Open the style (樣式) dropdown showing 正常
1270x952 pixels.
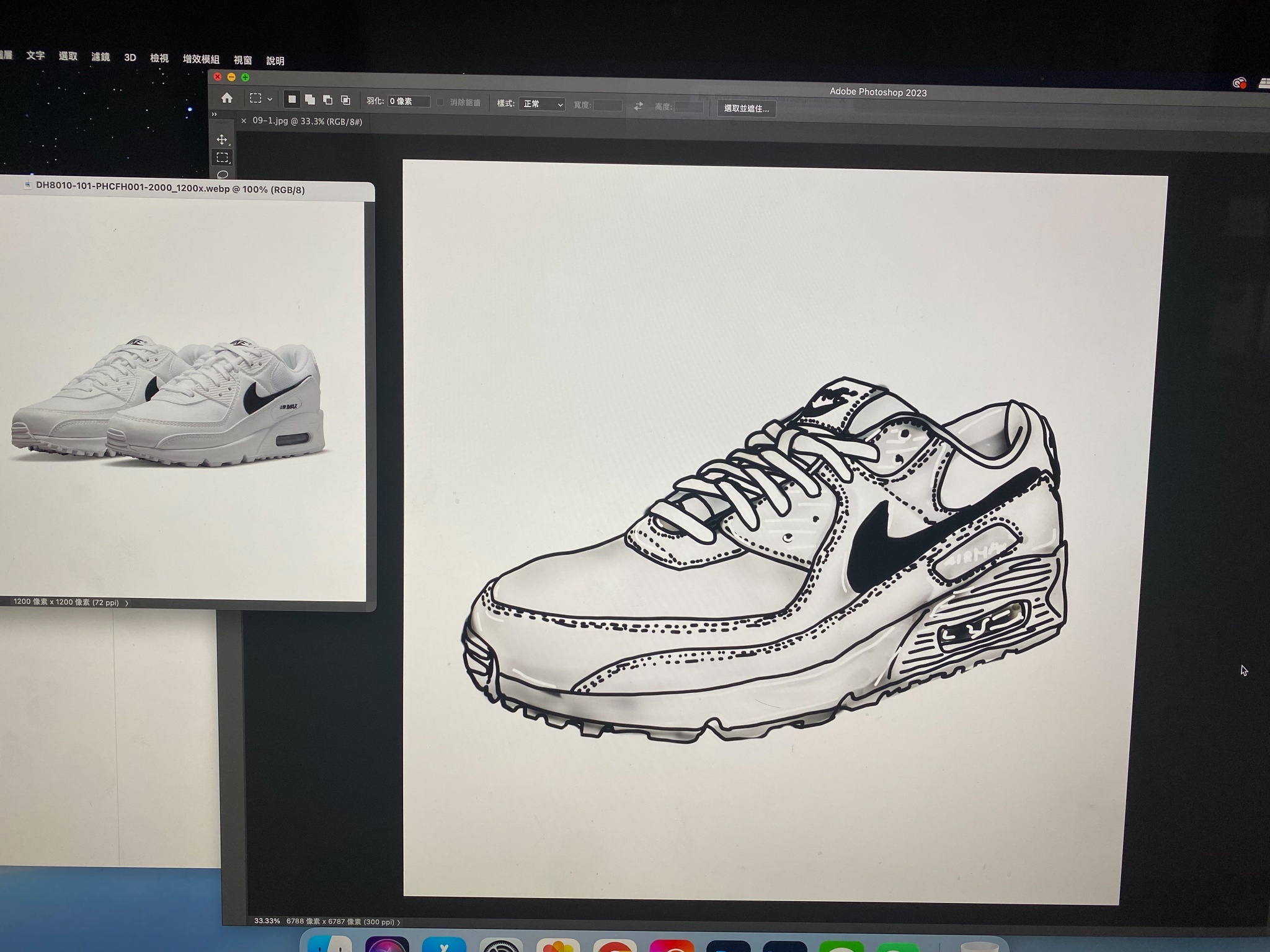pos(542,104)
